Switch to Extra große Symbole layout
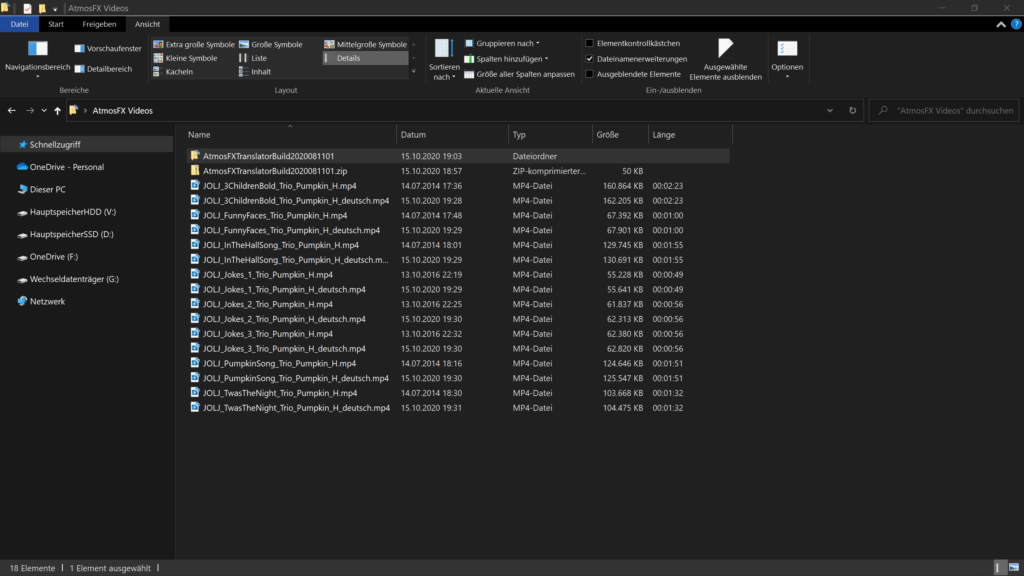1024x576 pixels. pyautogui.click(x=193, y=44)
